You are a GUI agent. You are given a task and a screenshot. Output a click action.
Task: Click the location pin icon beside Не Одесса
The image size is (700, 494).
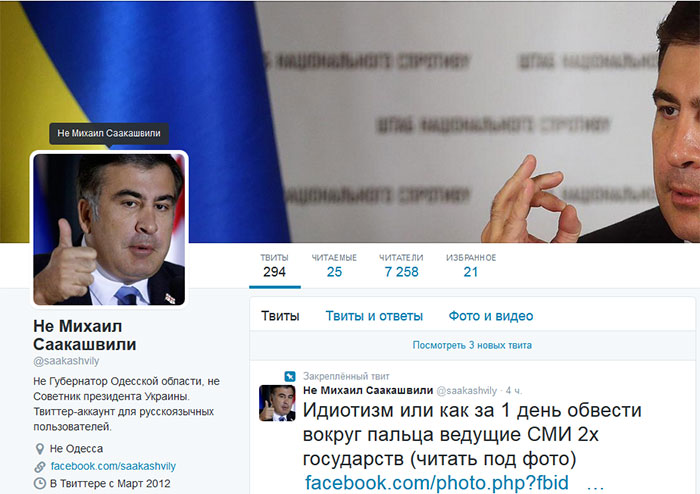click(40, 448)
